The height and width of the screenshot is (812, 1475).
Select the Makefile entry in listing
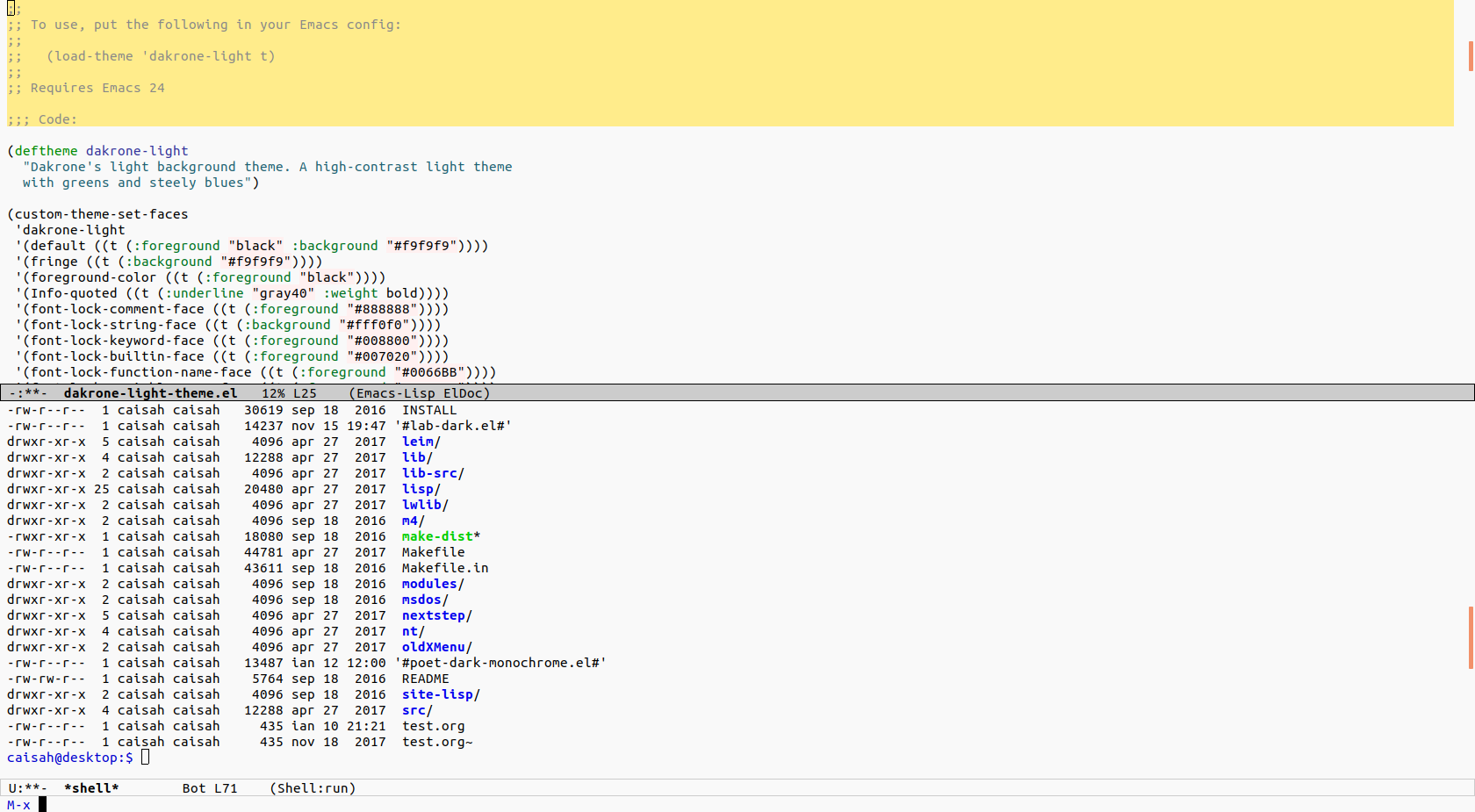(434, 552)
